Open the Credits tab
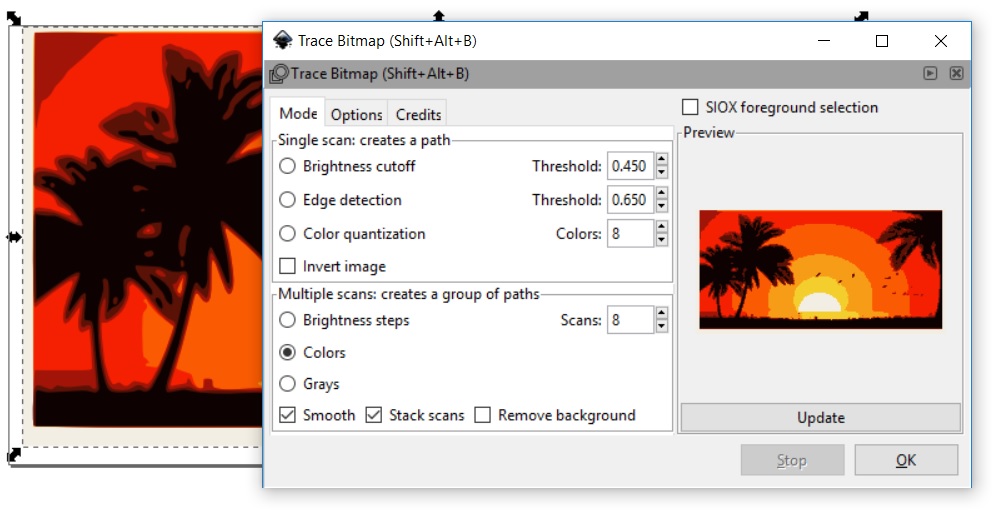992x511 pixels. (x=418, y=115)
